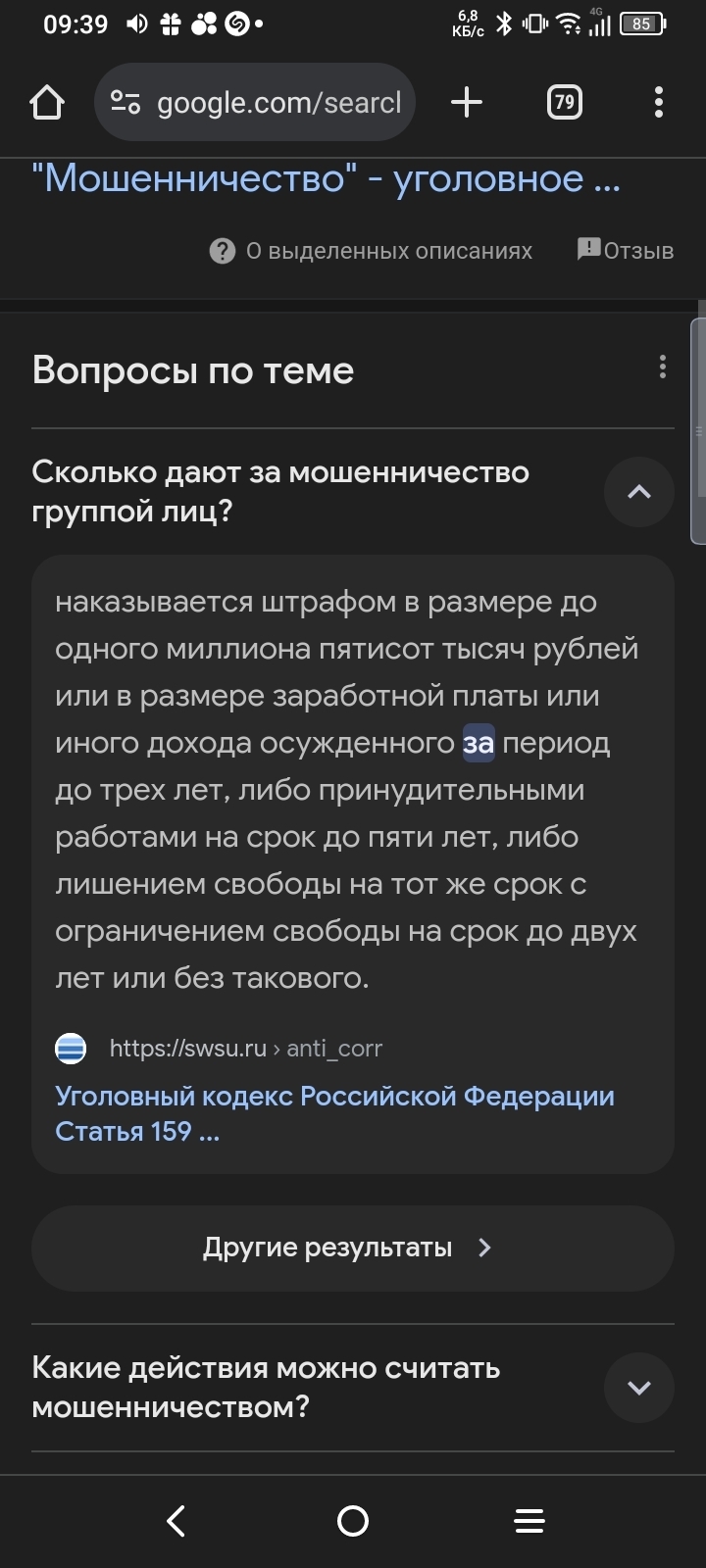
Task: Tap the О выделенных описаниях link
Action: (x=388, y=251)
